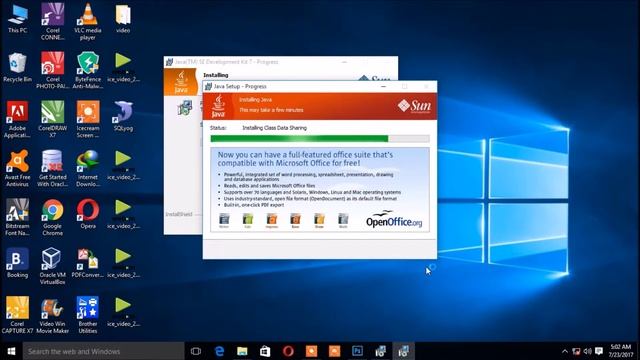This screenshot has width=640, height=360.
Task: Open ByteFence Anti-Malware shortcut
Action: pyautogui.click(x=88, y=70)
